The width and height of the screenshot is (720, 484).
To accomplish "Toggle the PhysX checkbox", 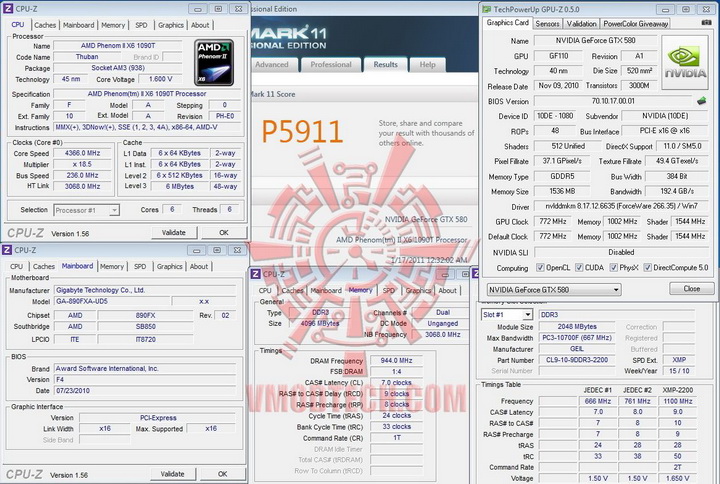I will point(613,267).
